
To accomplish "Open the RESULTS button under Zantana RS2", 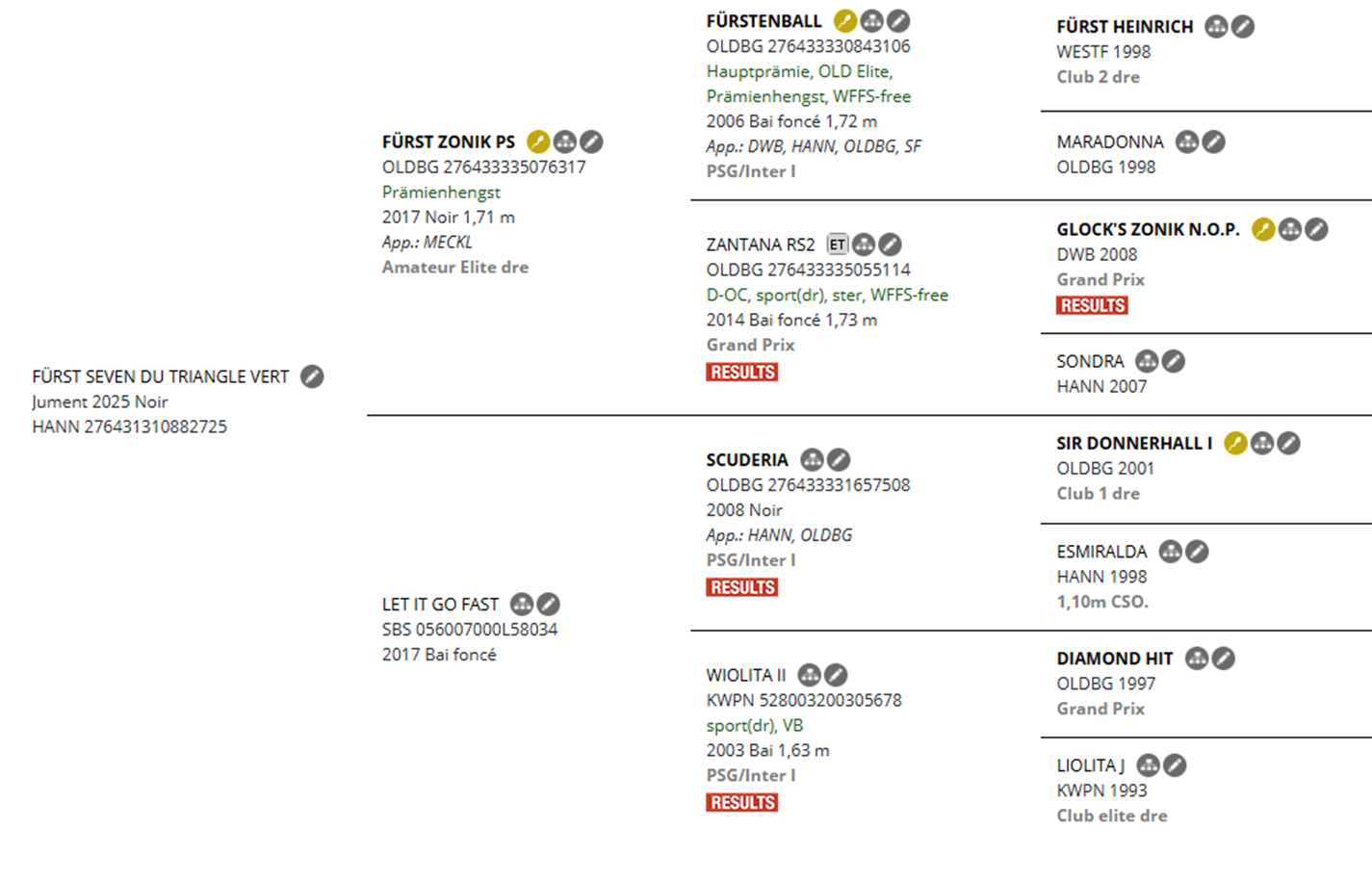I will point(741,372).
